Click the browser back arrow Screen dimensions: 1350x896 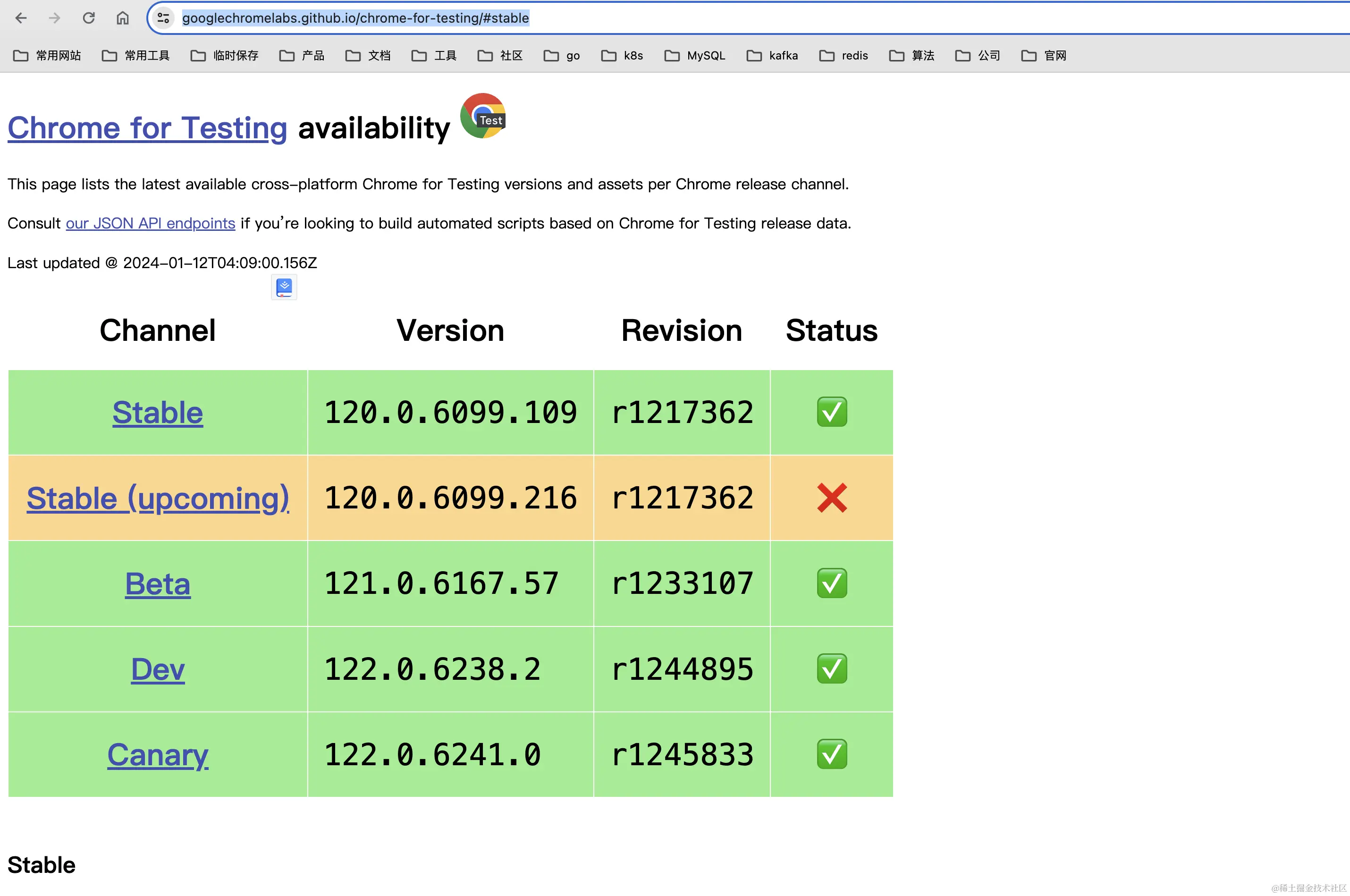[x=21, y=18]
